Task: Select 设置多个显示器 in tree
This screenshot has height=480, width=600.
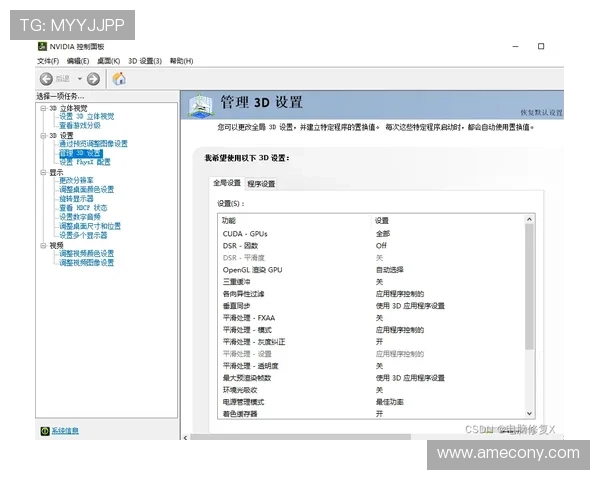Action: (83, 235)
